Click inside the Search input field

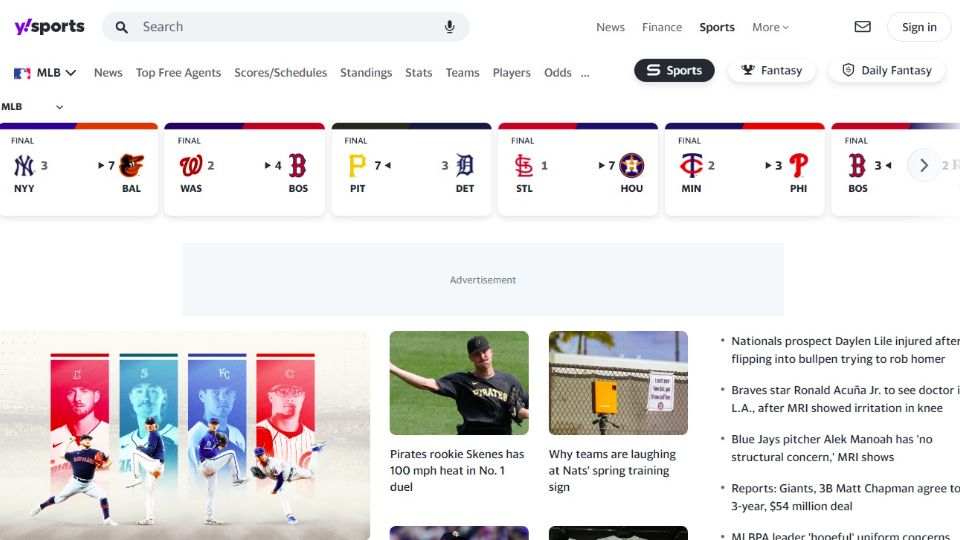[288, 27]
